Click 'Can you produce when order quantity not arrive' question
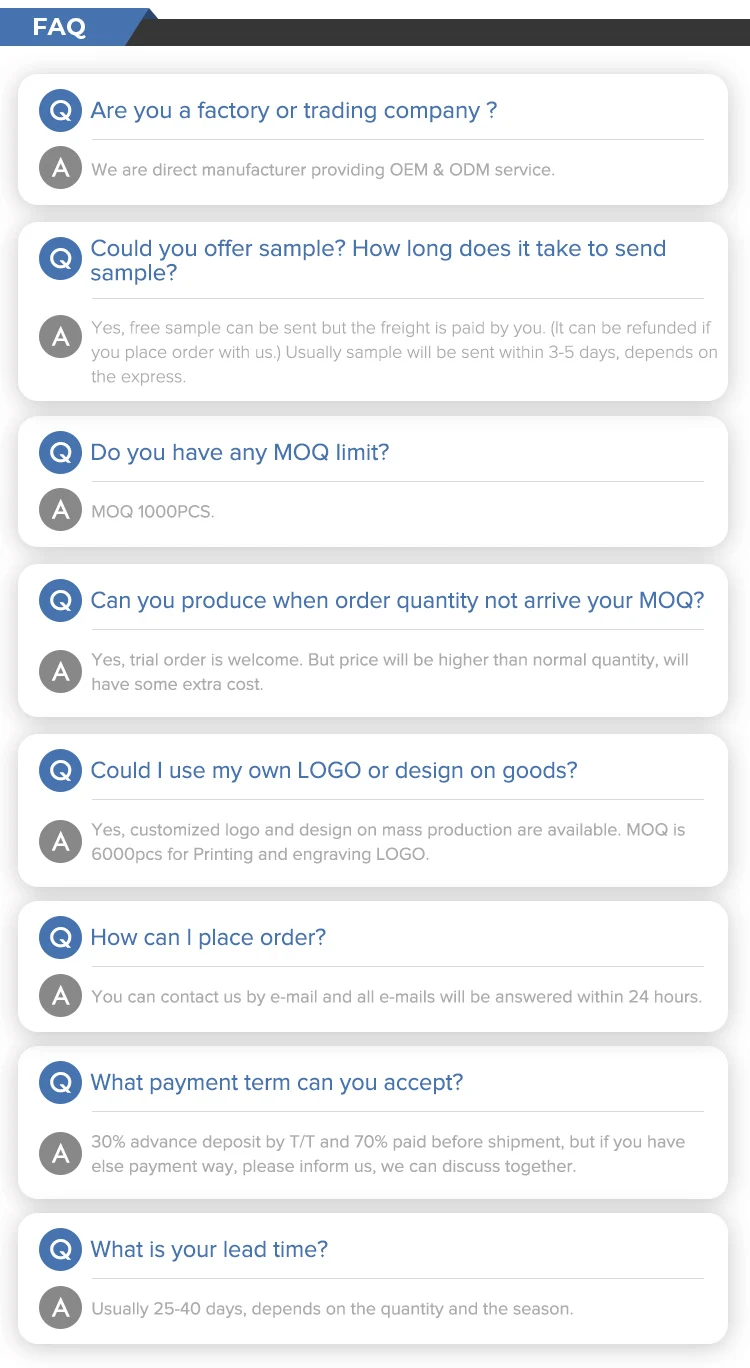The width and height of the screenshot is (750, 1368). coord(397,600)
